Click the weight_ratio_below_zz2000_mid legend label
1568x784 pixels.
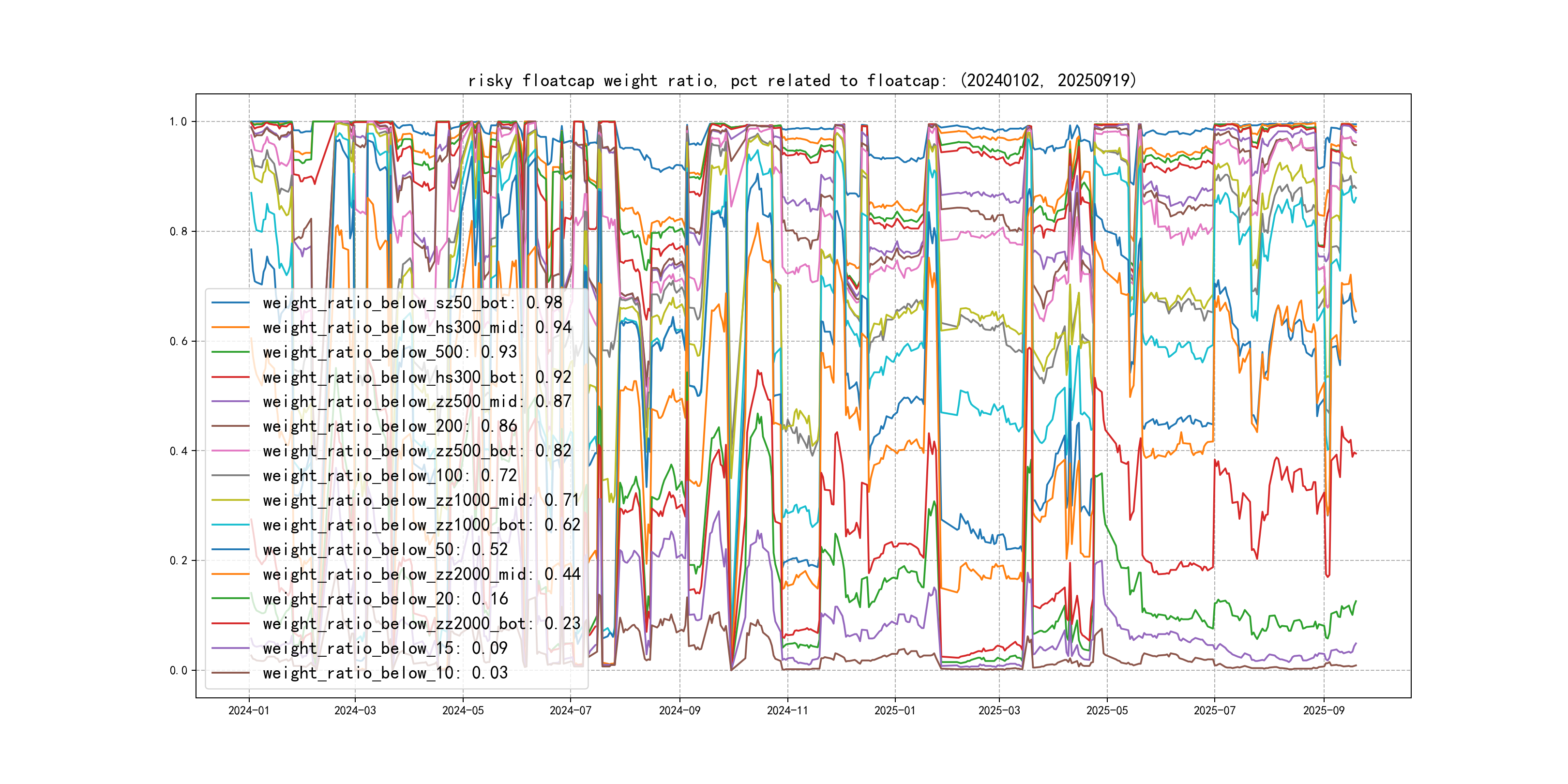click(421, 574)
